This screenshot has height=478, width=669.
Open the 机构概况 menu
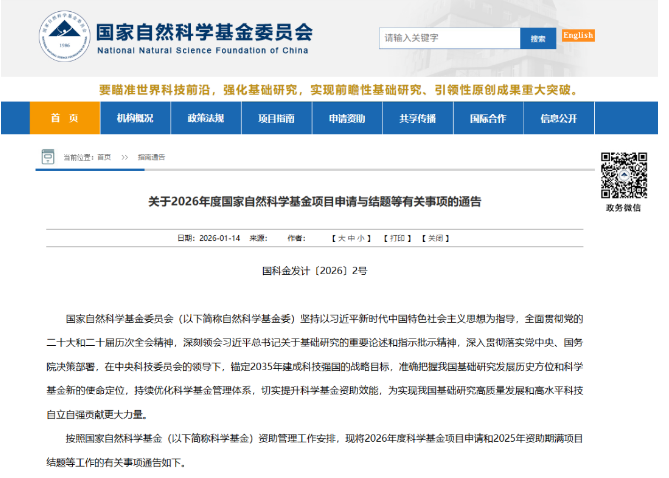coord(135,118)
